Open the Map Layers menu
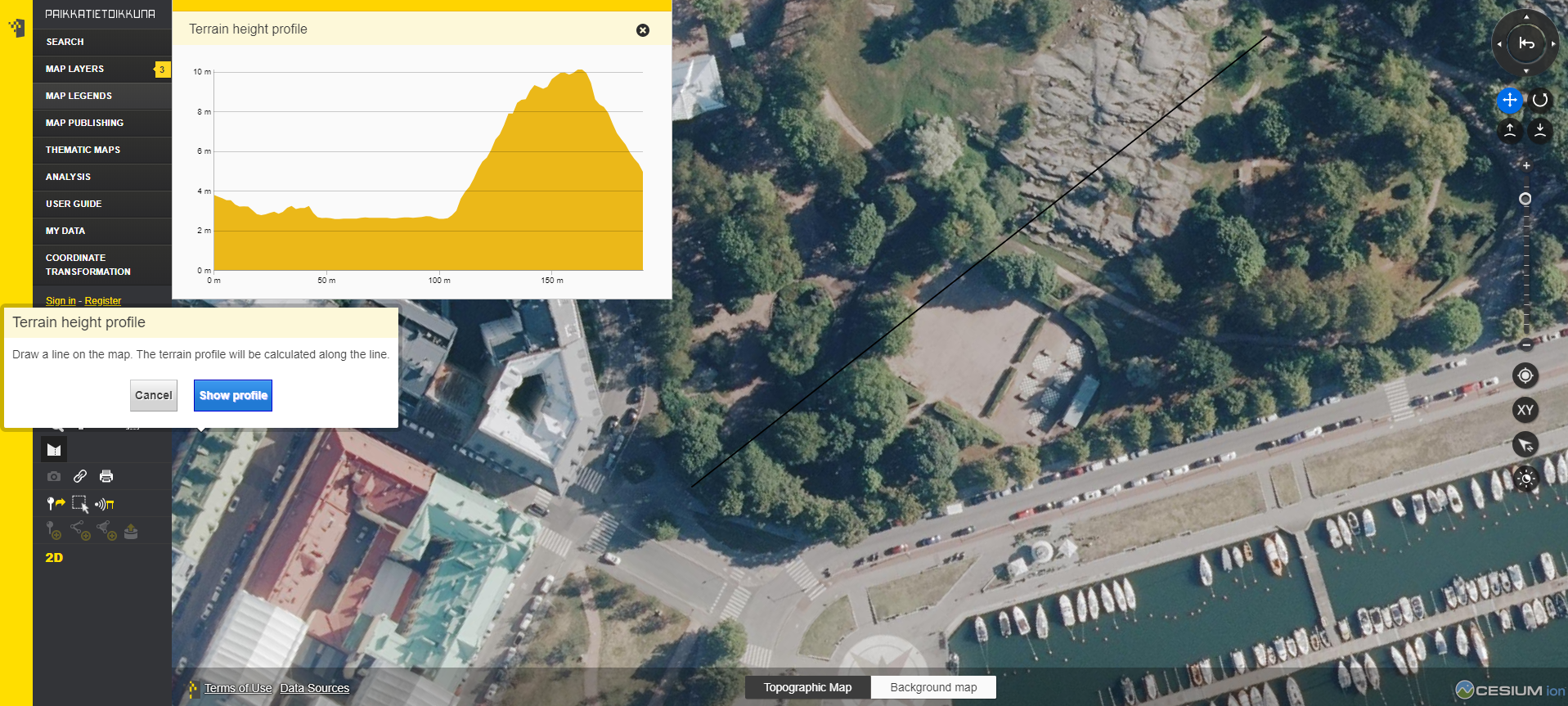 click(x=102, y=69)
